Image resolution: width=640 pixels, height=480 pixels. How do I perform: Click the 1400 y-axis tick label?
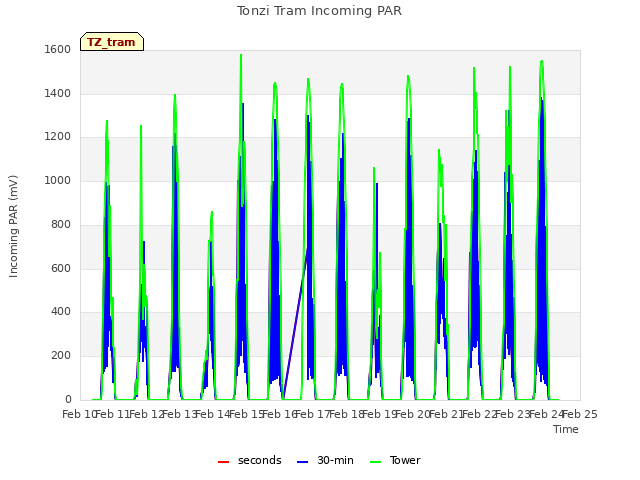click(58, 93)
